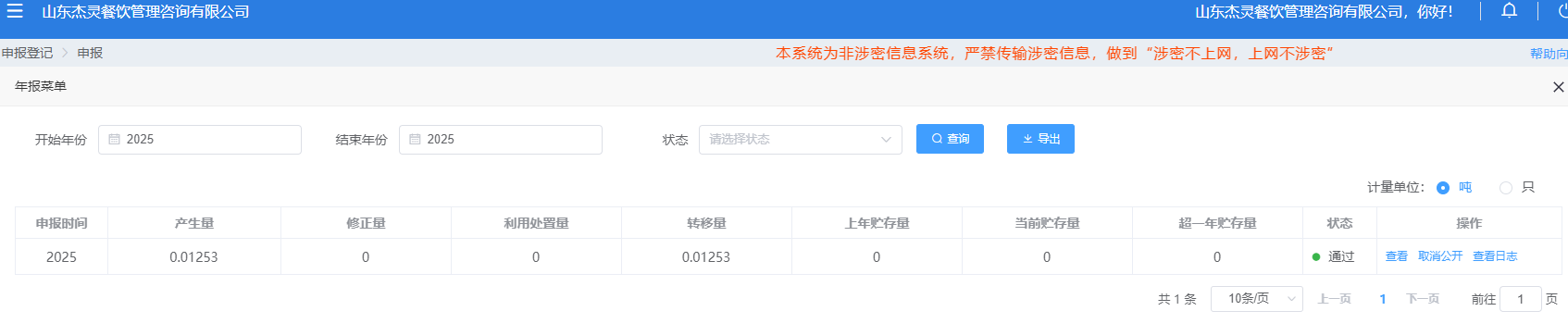Click the 申报 breadcrumb item
This screenshot has width=1568, height=336.
click(x=90, y=54)
